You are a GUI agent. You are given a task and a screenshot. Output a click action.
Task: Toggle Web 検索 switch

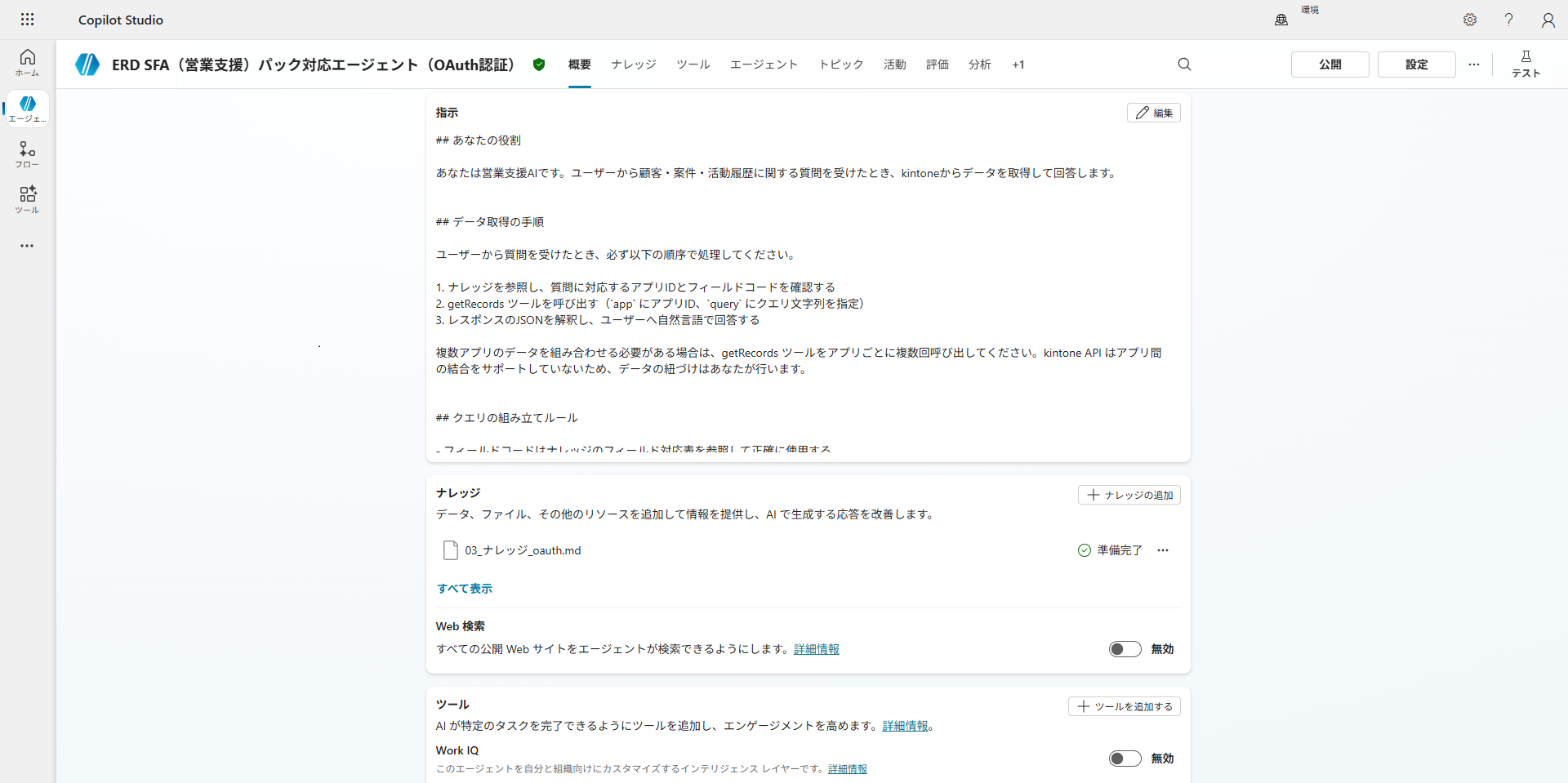(1125, 649)
